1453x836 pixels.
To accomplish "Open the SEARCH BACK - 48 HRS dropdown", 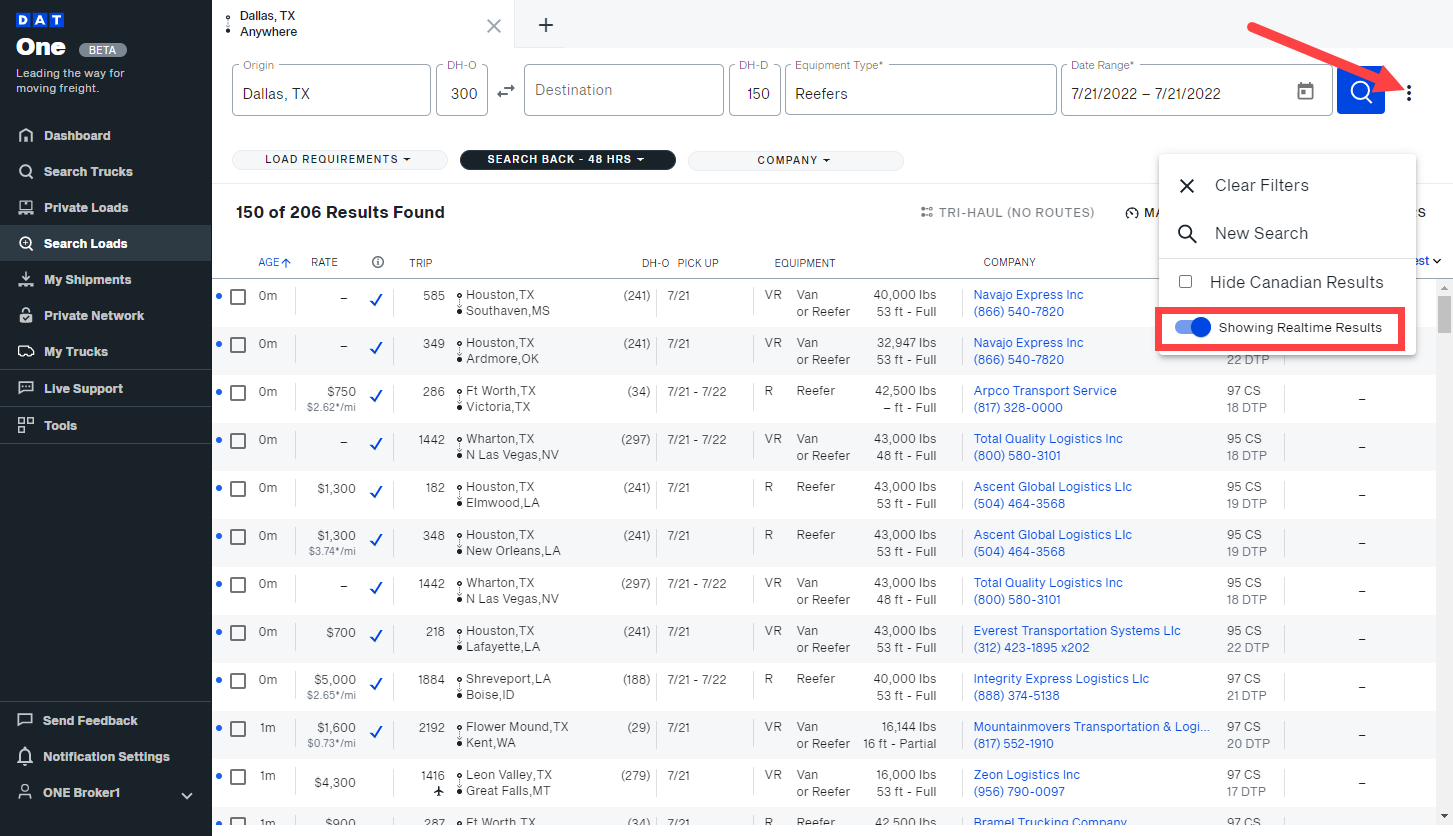I will 567,160.
